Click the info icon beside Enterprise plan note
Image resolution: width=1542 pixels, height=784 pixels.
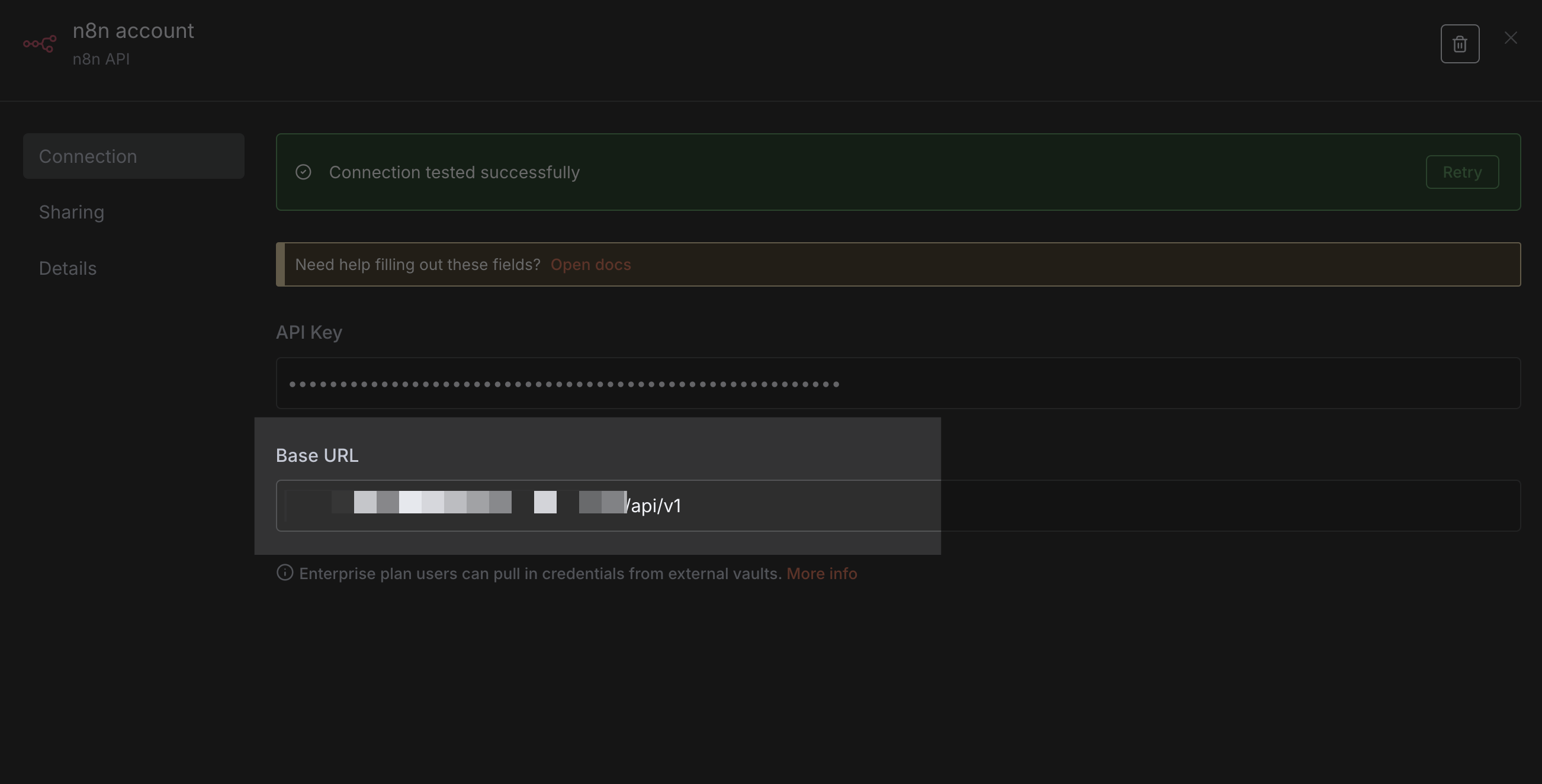285,573
